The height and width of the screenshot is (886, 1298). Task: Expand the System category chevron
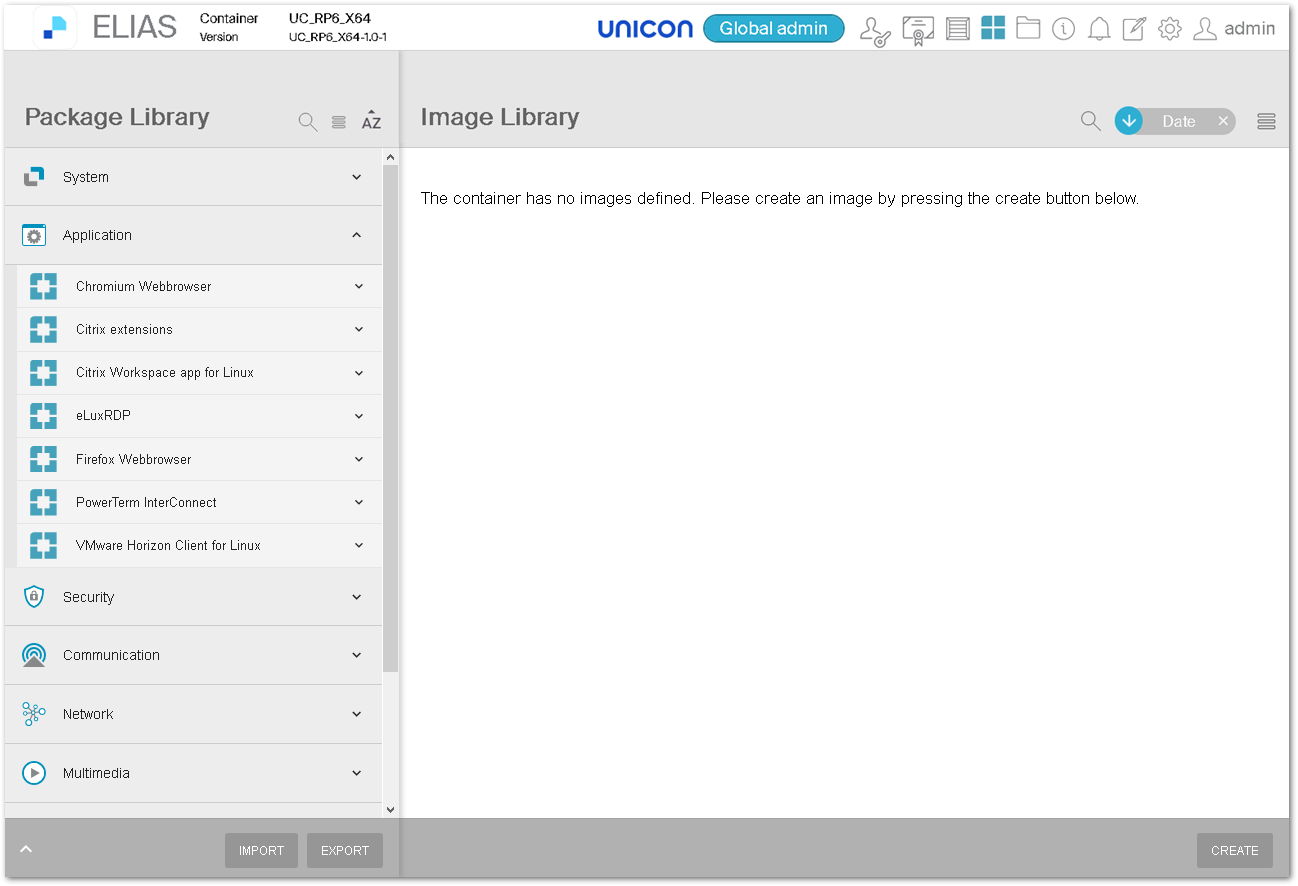coord(357,177)
